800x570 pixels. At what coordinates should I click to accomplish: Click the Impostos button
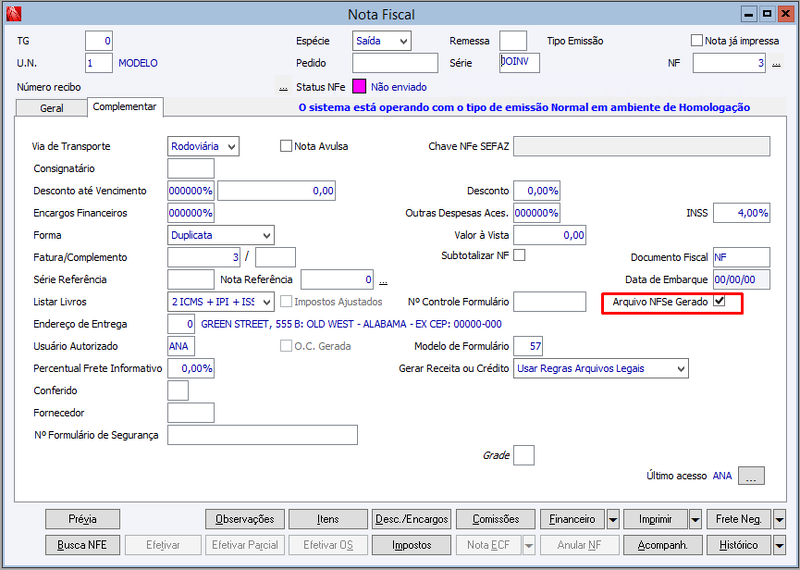click(411, 546)
